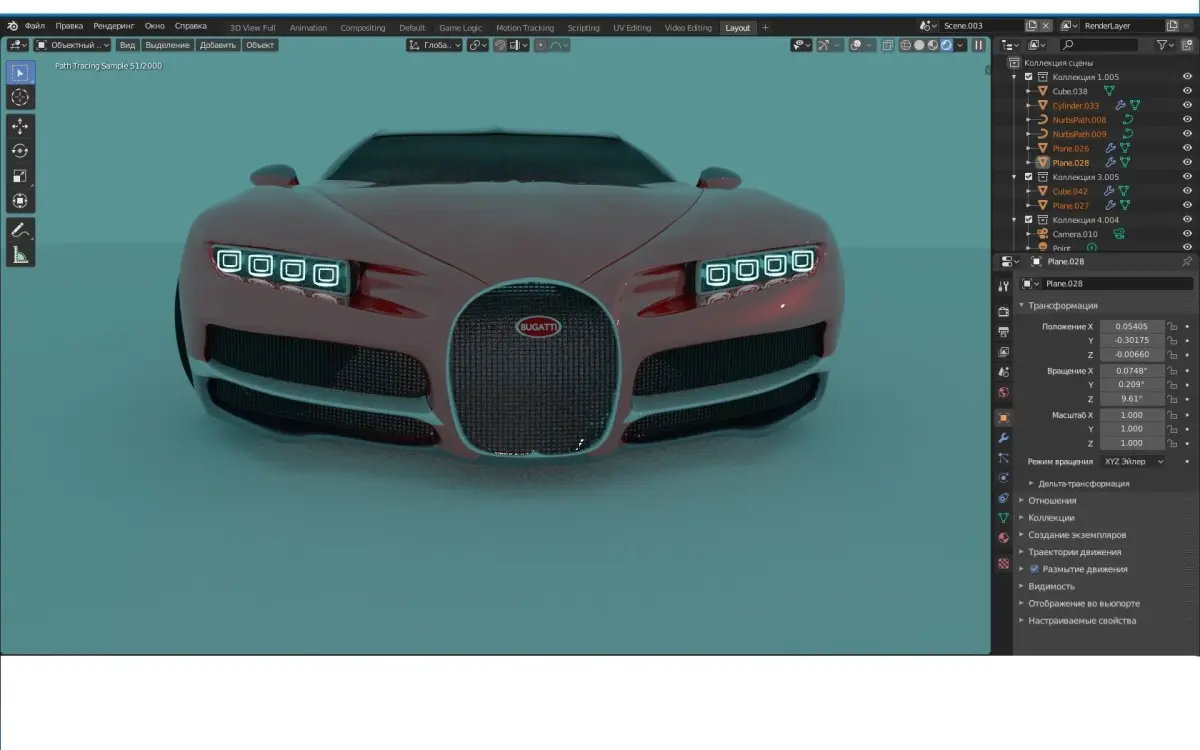This screenshot has width=1200, height=750.
Task: Open the View Layer properties tab icon
Action: [x=1003, y=351]
